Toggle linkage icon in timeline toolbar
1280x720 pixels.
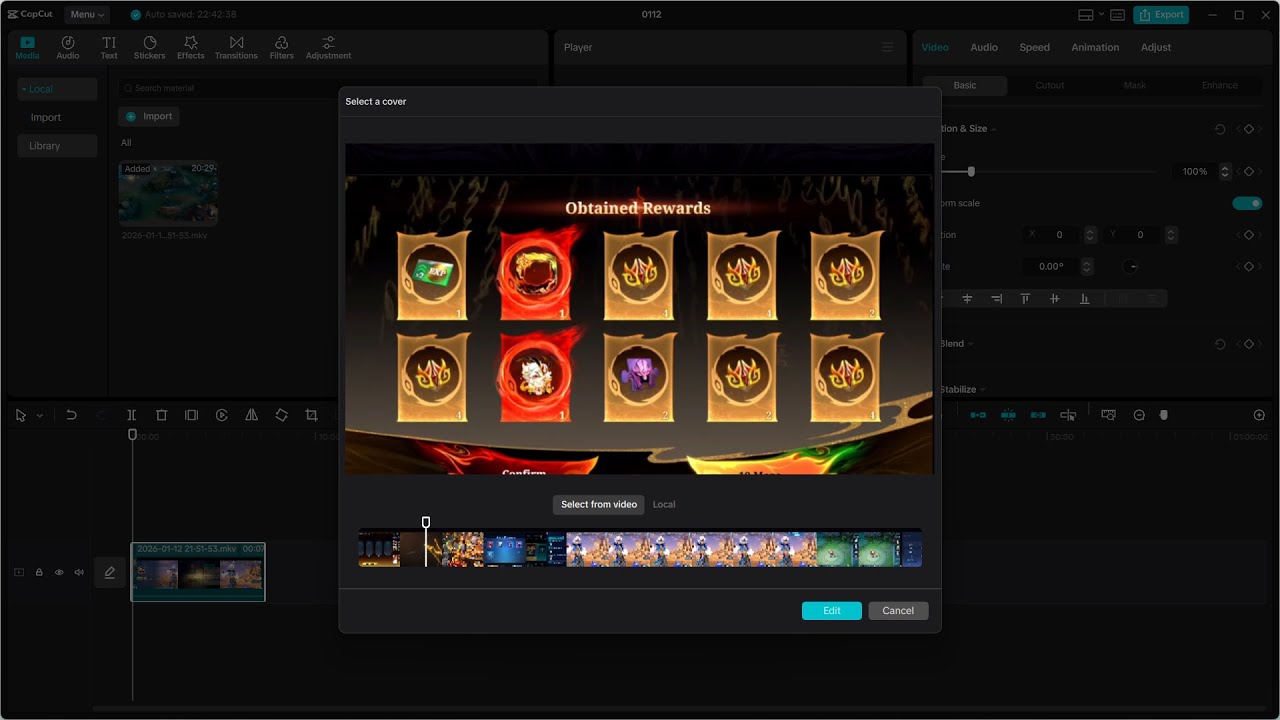coord(1038,415)
